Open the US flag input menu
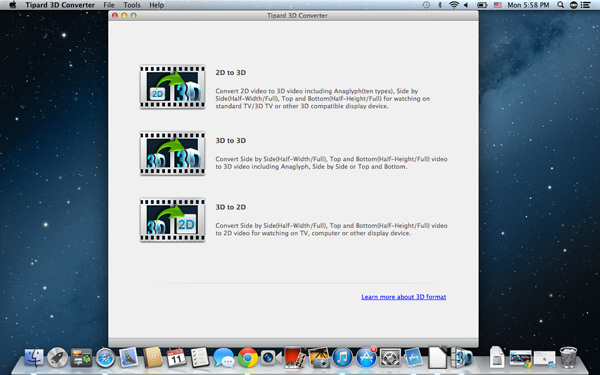600x375 pixels. coord(497,5)
